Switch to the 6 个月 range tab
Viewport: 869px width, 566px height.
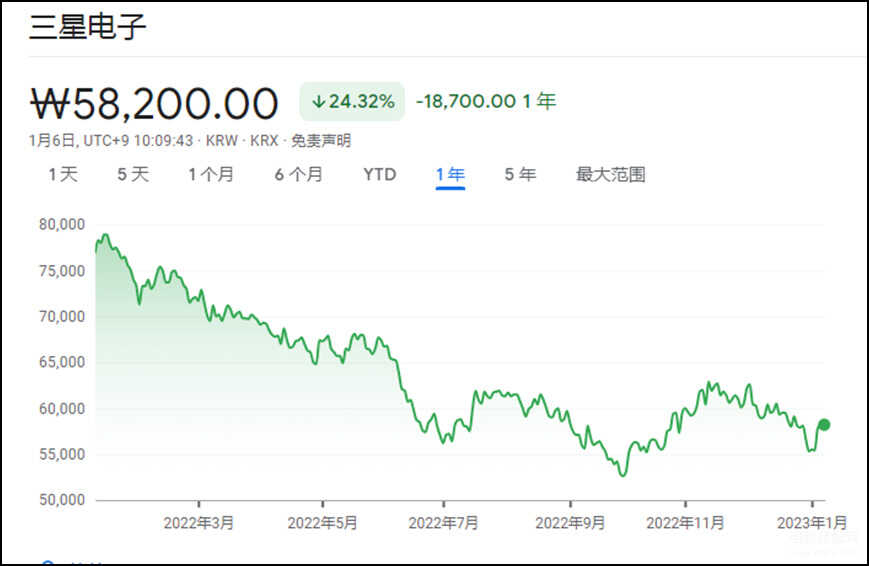[299, 175]
